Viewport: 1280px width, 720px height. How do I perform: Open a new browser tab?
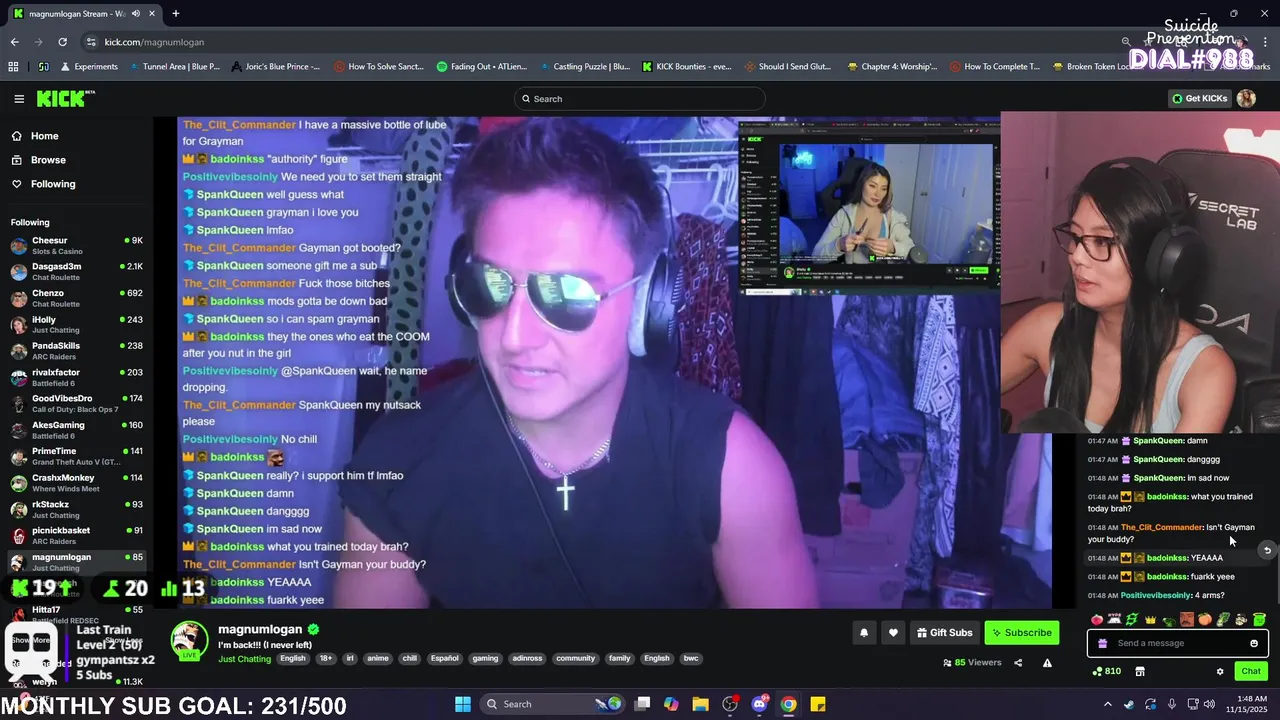click(x=176, y=14)
